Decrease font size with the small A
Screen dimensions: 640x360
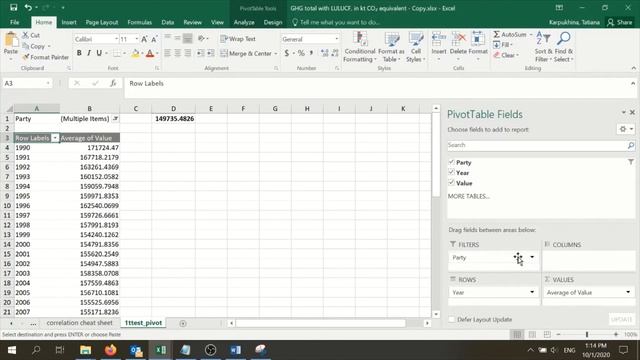tap(154, 39)
